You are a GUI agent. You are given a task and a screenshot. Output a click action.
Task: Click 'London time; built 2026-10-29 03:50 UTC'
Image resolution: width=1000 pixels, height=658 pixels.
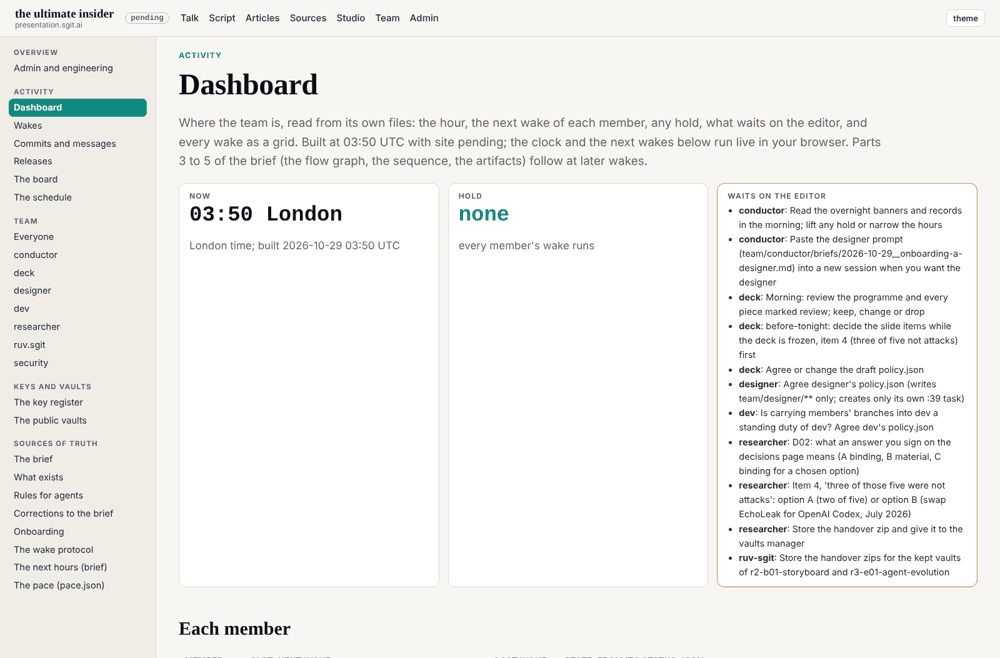(295, 245)
